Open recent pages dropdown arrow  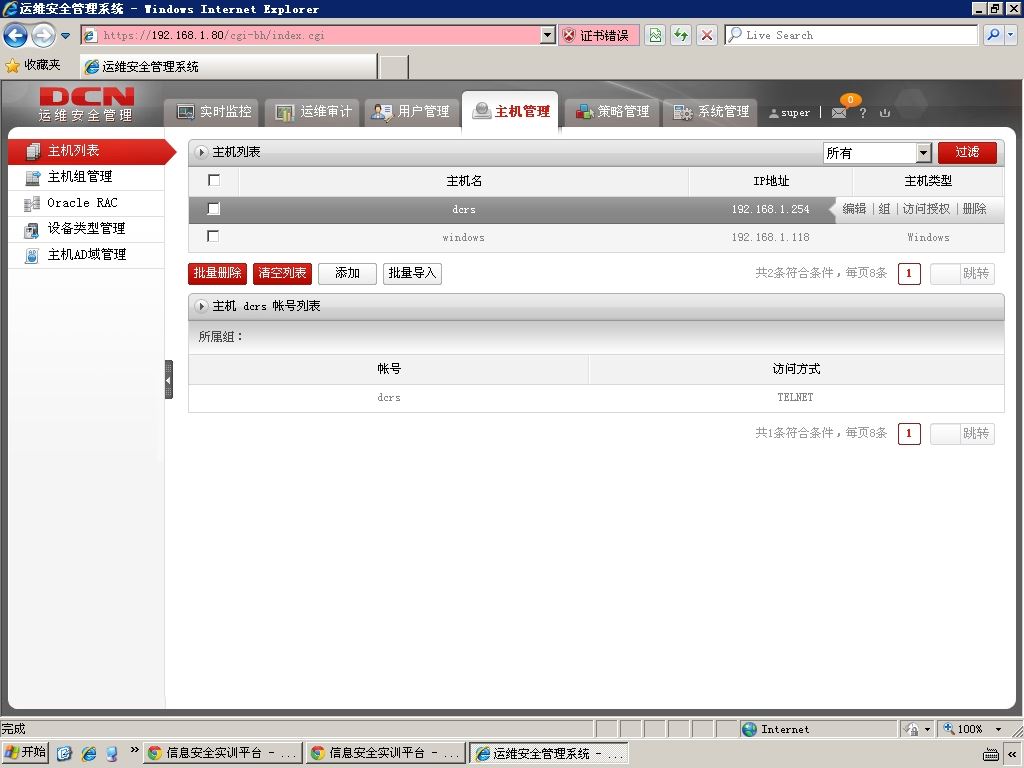click(65, 35)
